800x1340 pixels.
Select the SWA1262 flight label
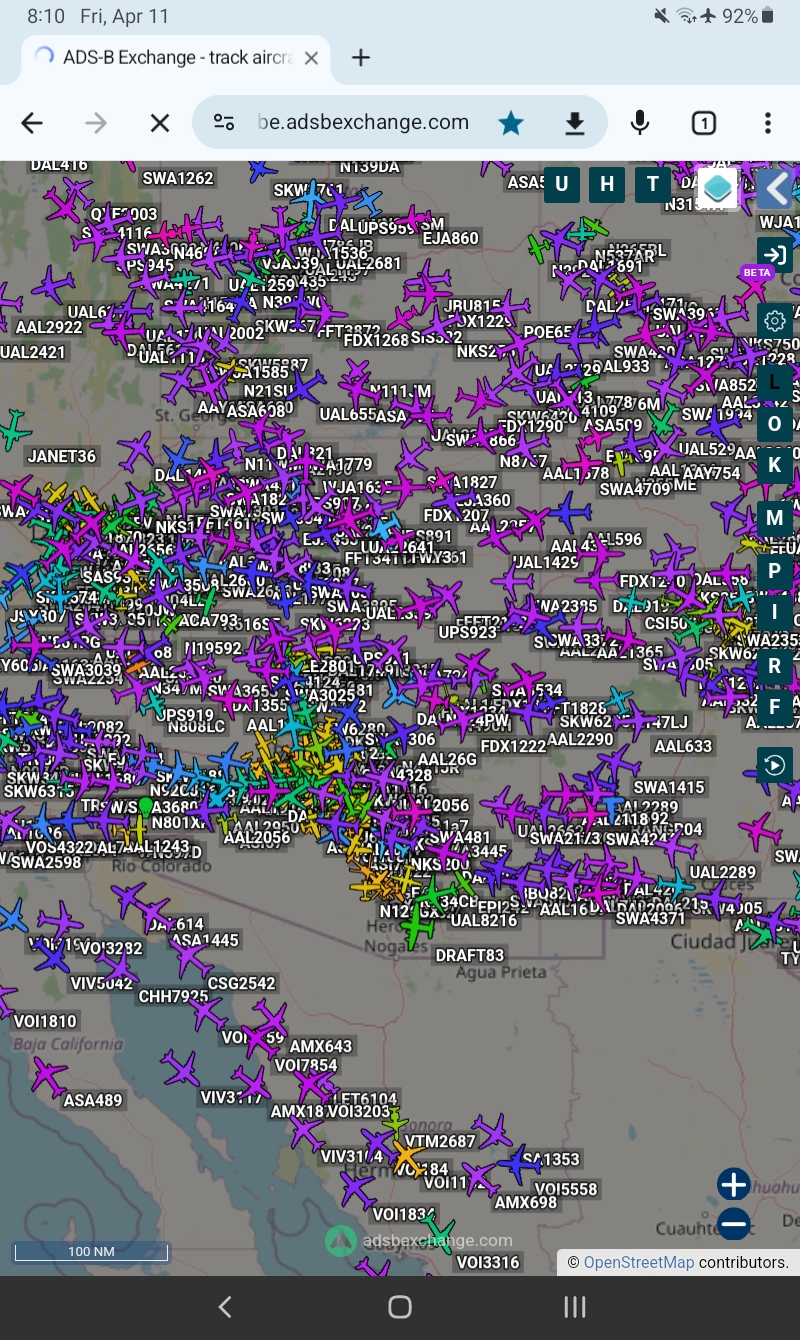pyautogui.click(x=178, y=178)
